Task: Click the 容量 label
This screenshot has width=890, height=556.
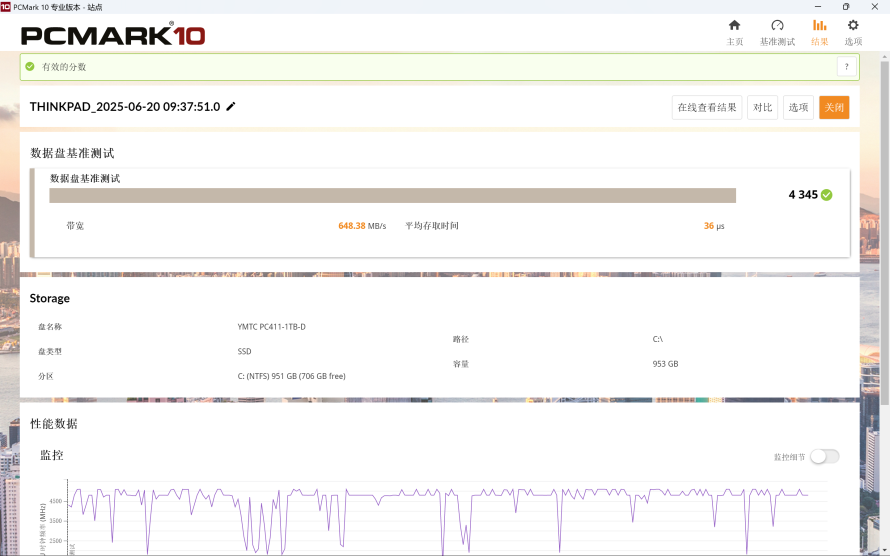Action: (x=461, y=364)
